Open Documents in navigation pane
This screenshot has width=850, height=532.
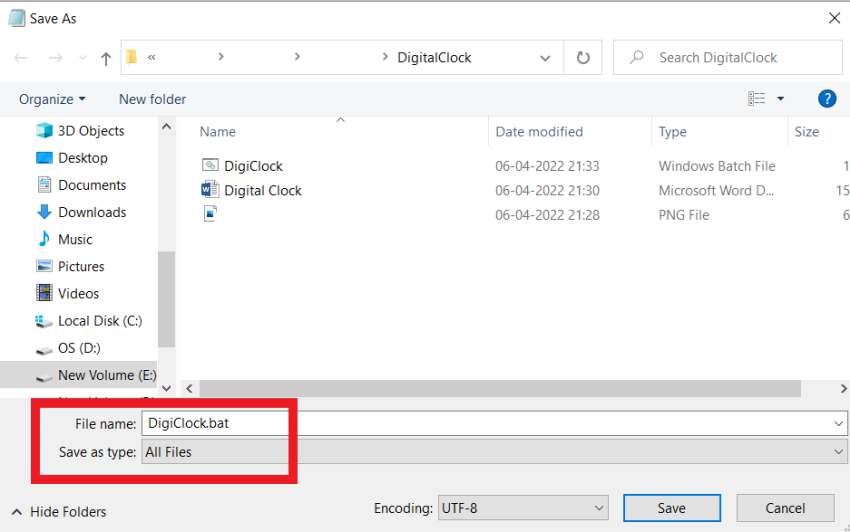pos(92,185)
